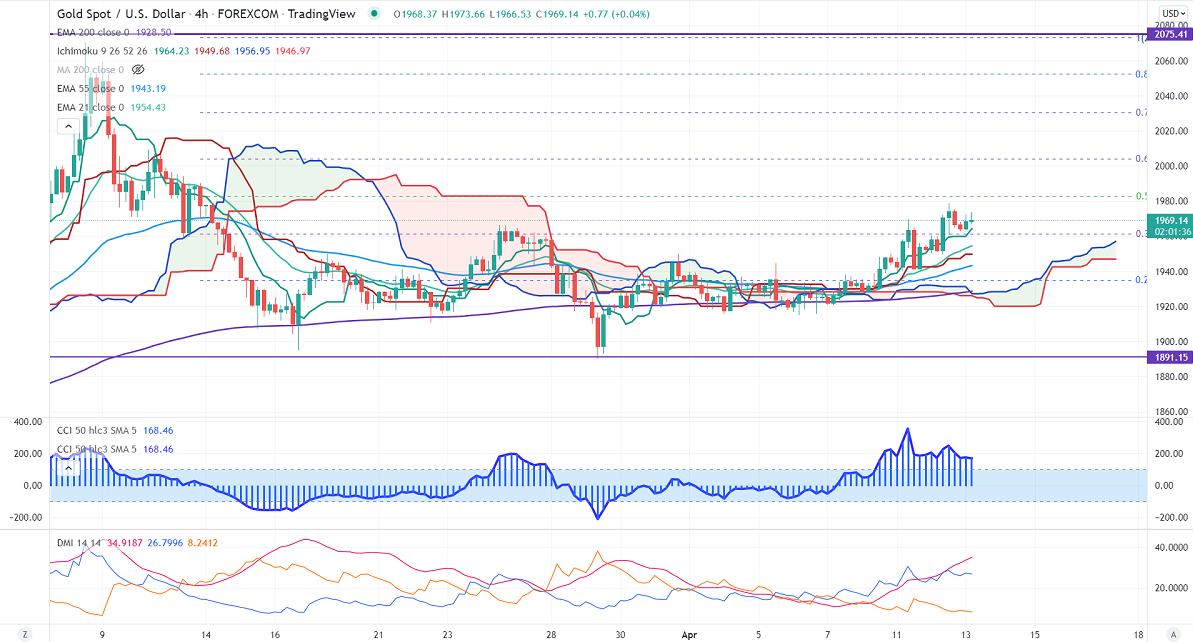Click the 1860.00 price axis label
The image size is (1193, 642).
point(1171,412)
